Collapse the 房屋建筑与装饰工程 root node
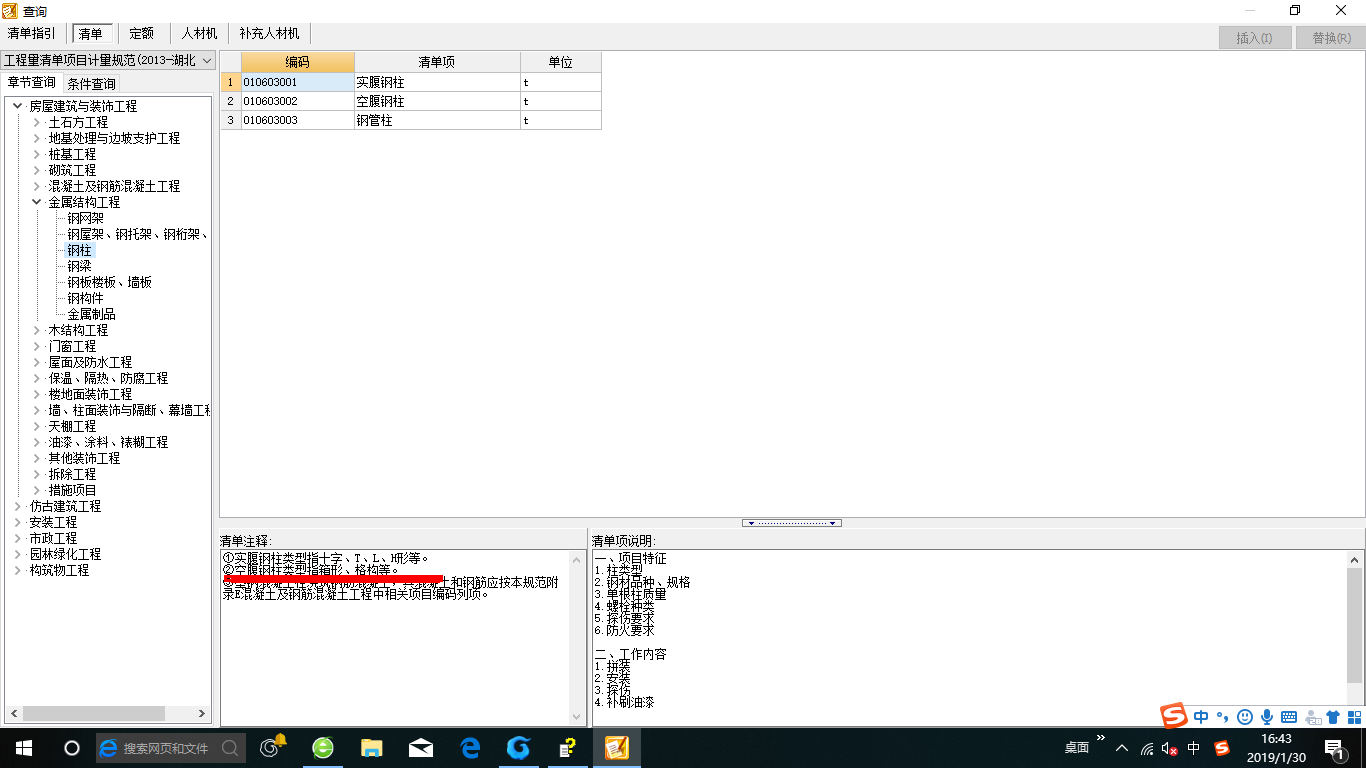The height and width of the screenshot is (768, 1366). [18, 106]
